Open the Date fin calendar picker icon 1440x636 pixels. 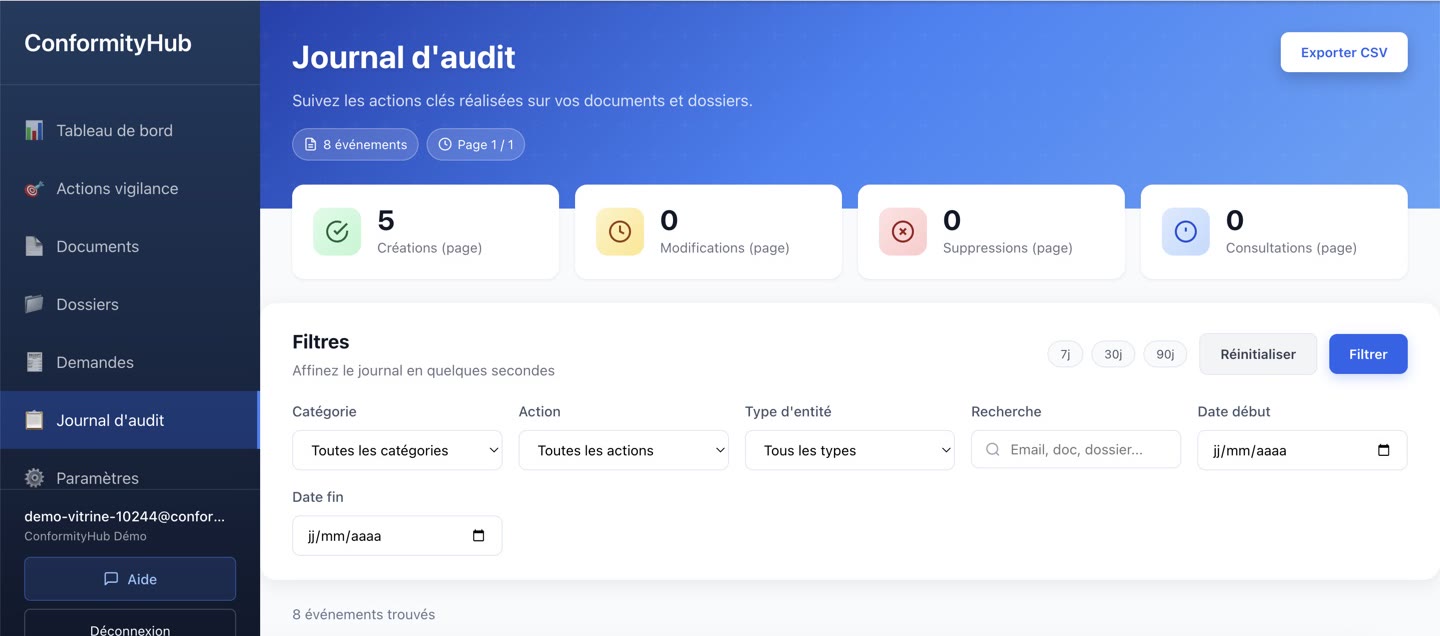click(x=479, y=536)
